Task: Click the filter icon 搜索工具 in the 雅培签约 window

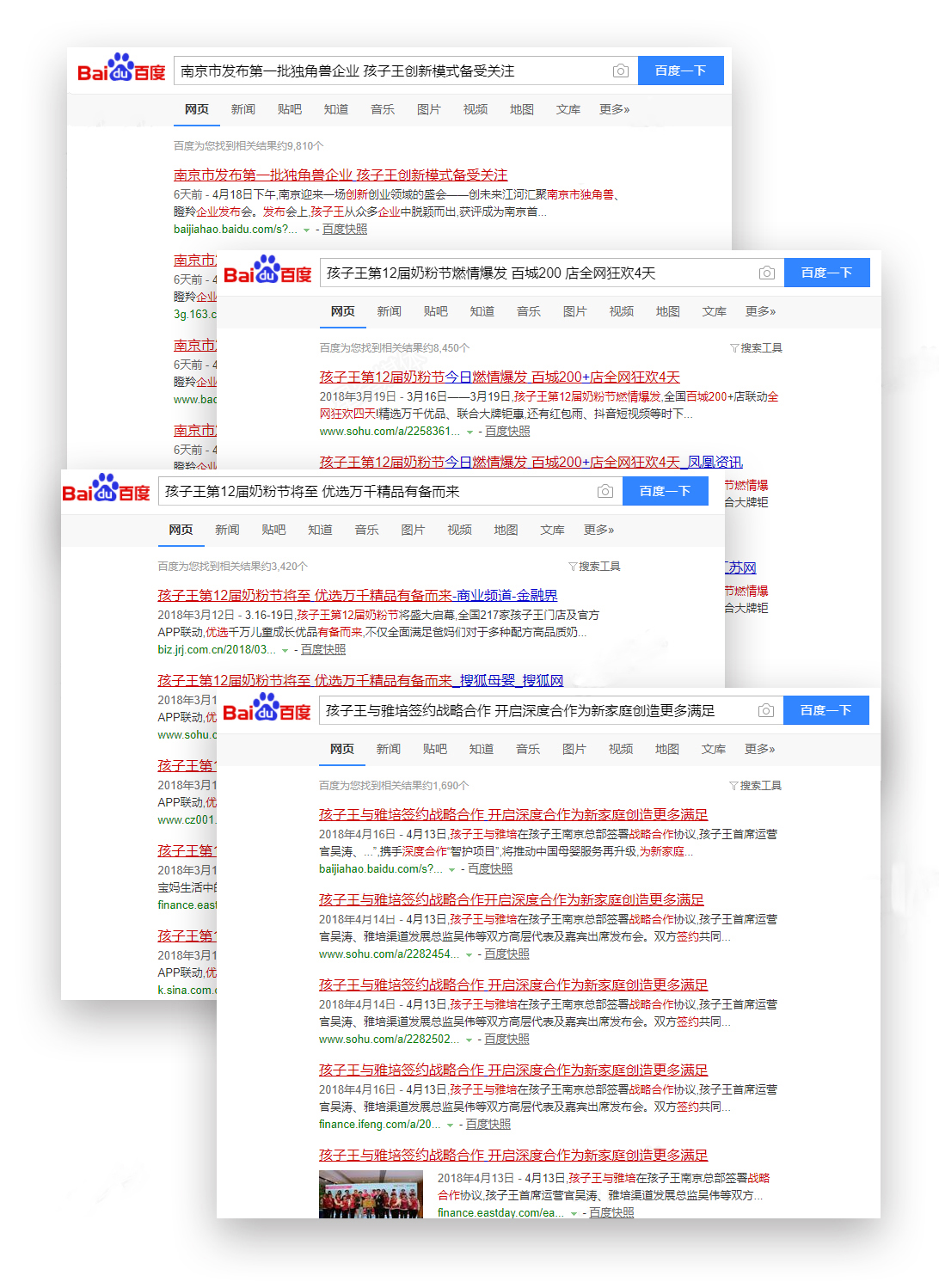Action: coord(755,786)
